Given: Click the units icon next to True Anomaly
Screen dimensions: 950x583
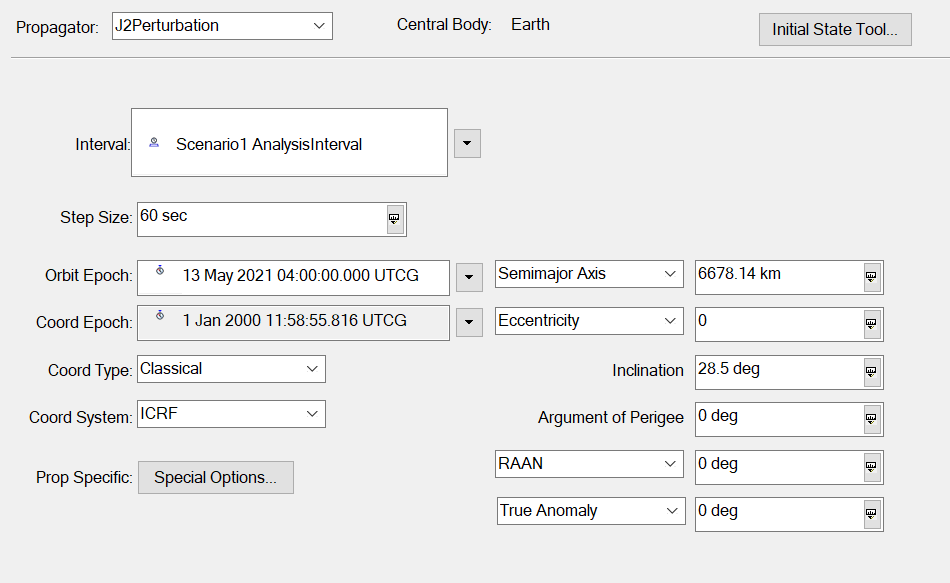Looking at the screenshot, I should [869, 514].
